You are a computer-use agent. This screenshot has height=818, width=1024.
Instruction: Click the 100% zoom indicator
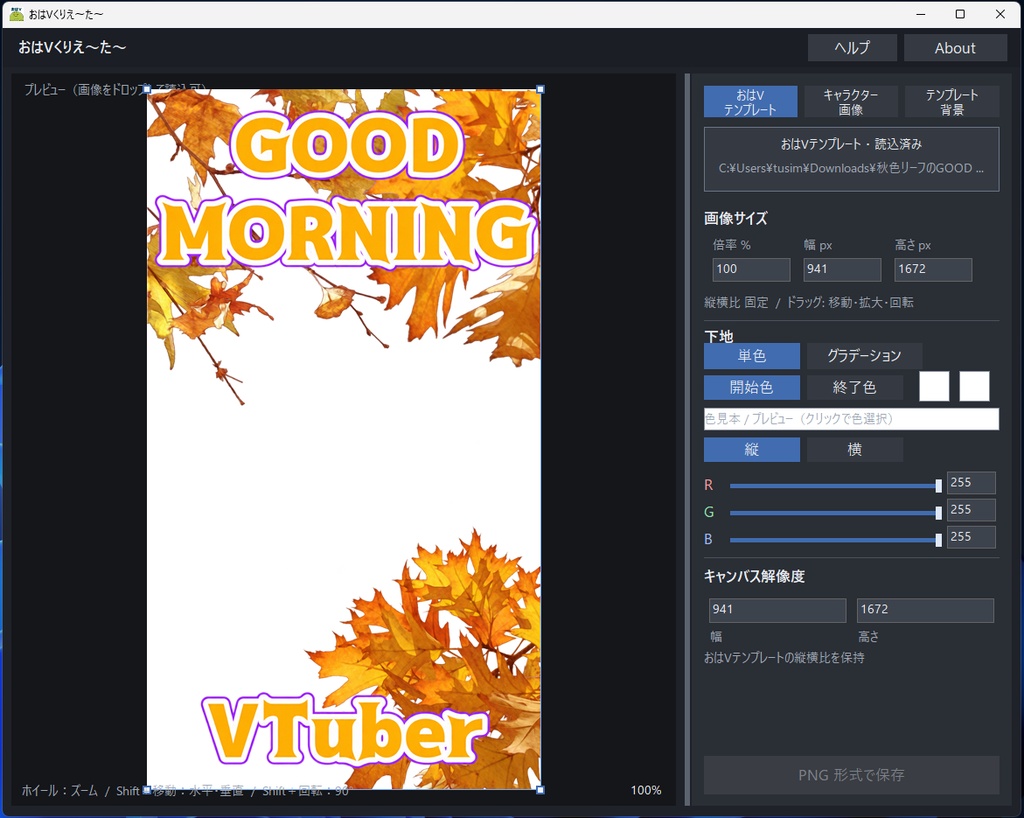pos(646,791)
